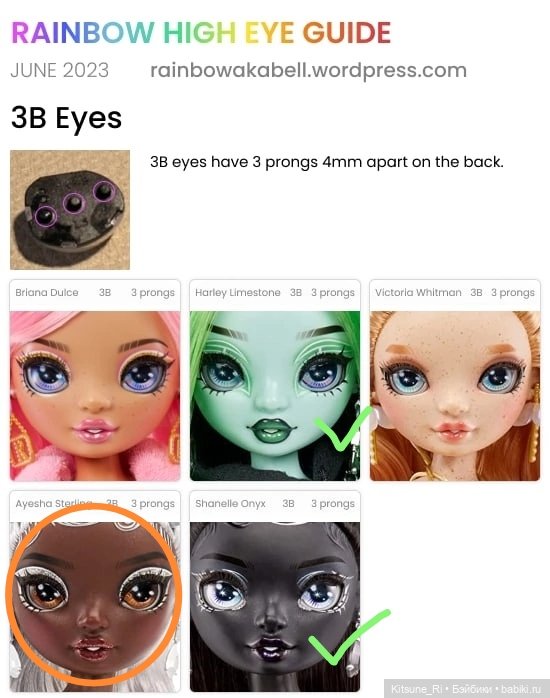
Task: Visit the rainbowakabell.wordpress.com link
Action: pyautogui.click(x=308, y=71)
